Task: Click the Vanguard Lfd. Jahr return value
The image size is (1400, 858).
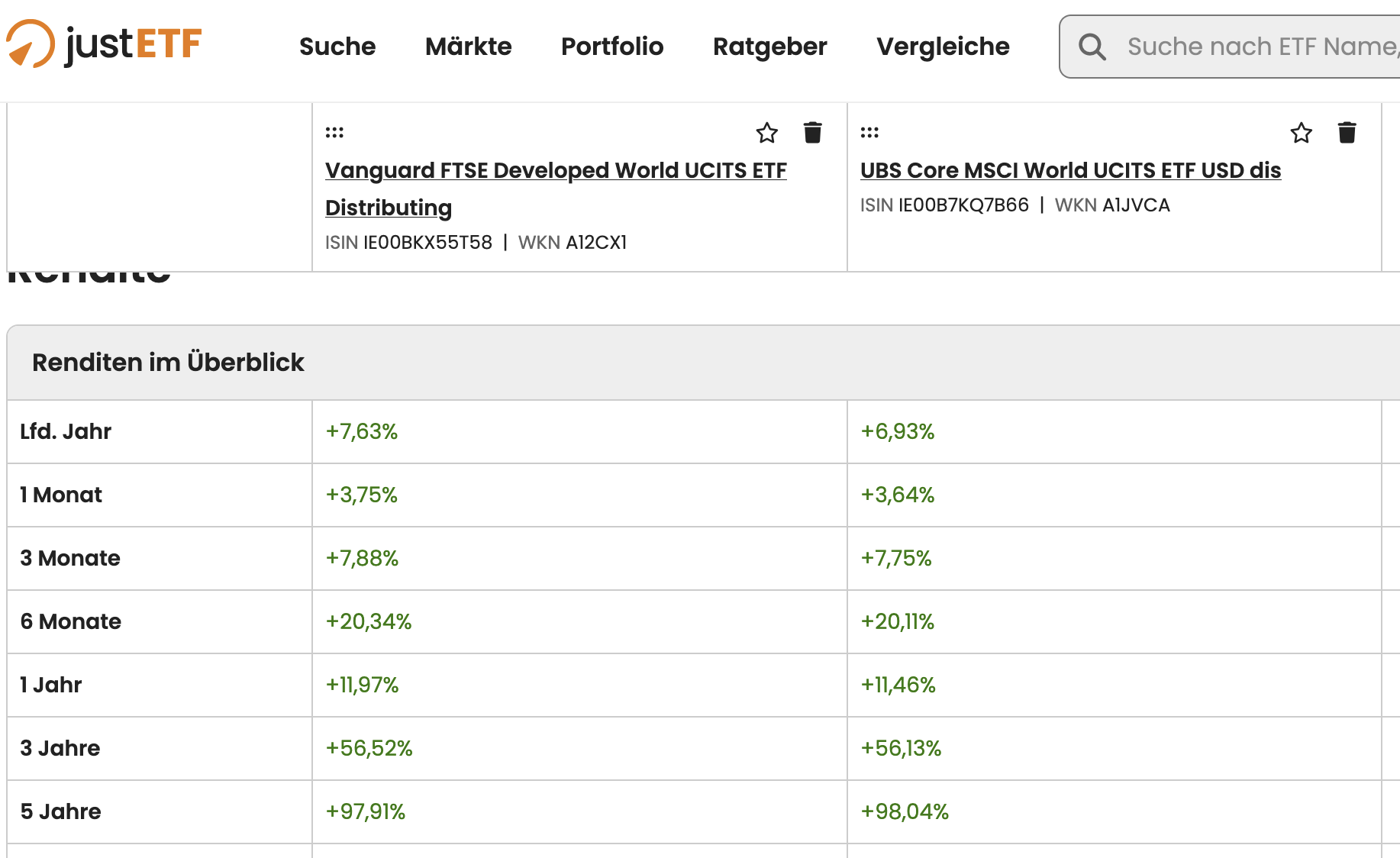Action: [x=362, y=431]
